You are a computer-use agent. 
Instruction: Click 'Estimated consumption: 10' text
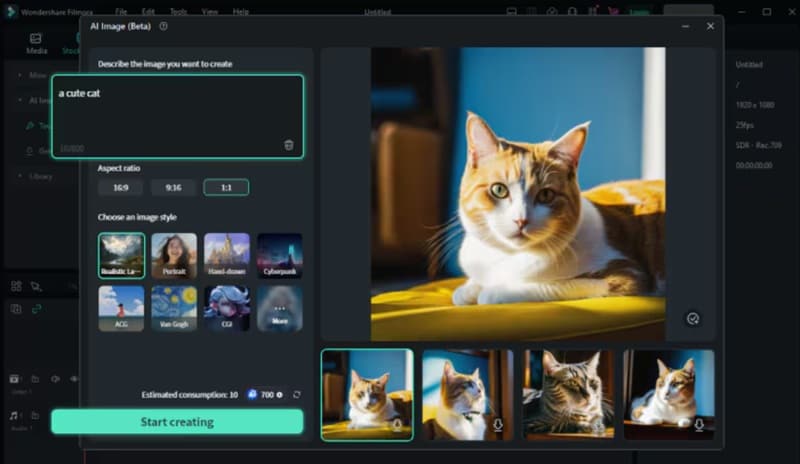pos(190,395)
